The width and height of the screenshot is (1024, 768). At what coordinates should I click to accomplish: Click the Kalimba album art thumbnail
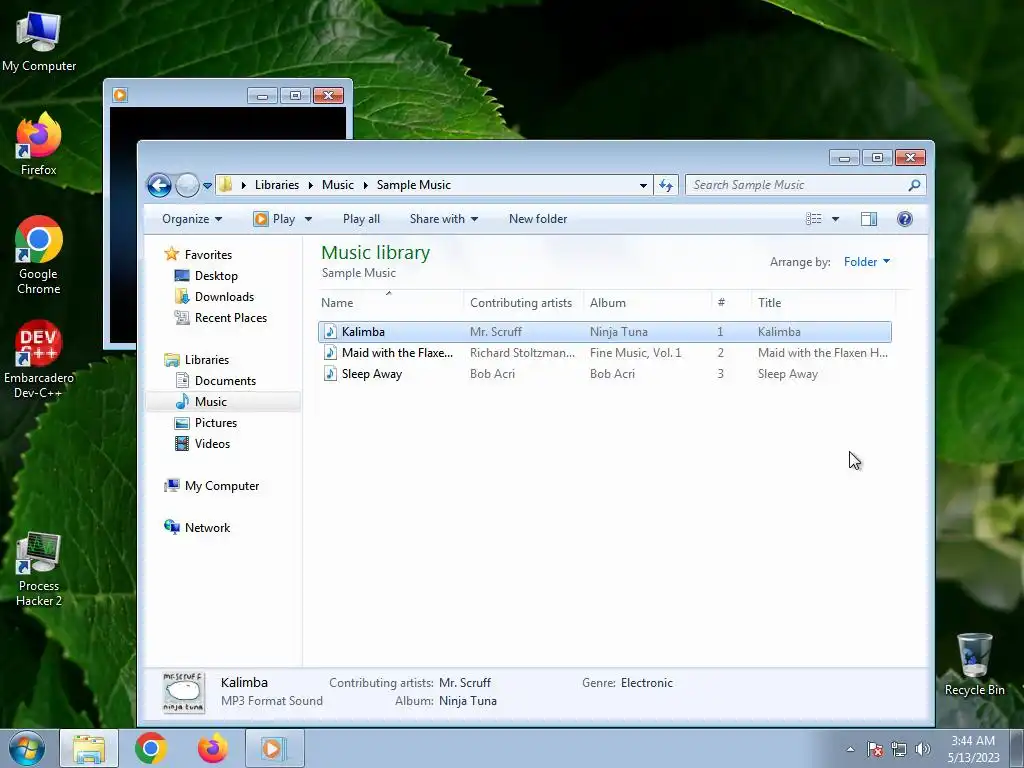coord(184,692)
